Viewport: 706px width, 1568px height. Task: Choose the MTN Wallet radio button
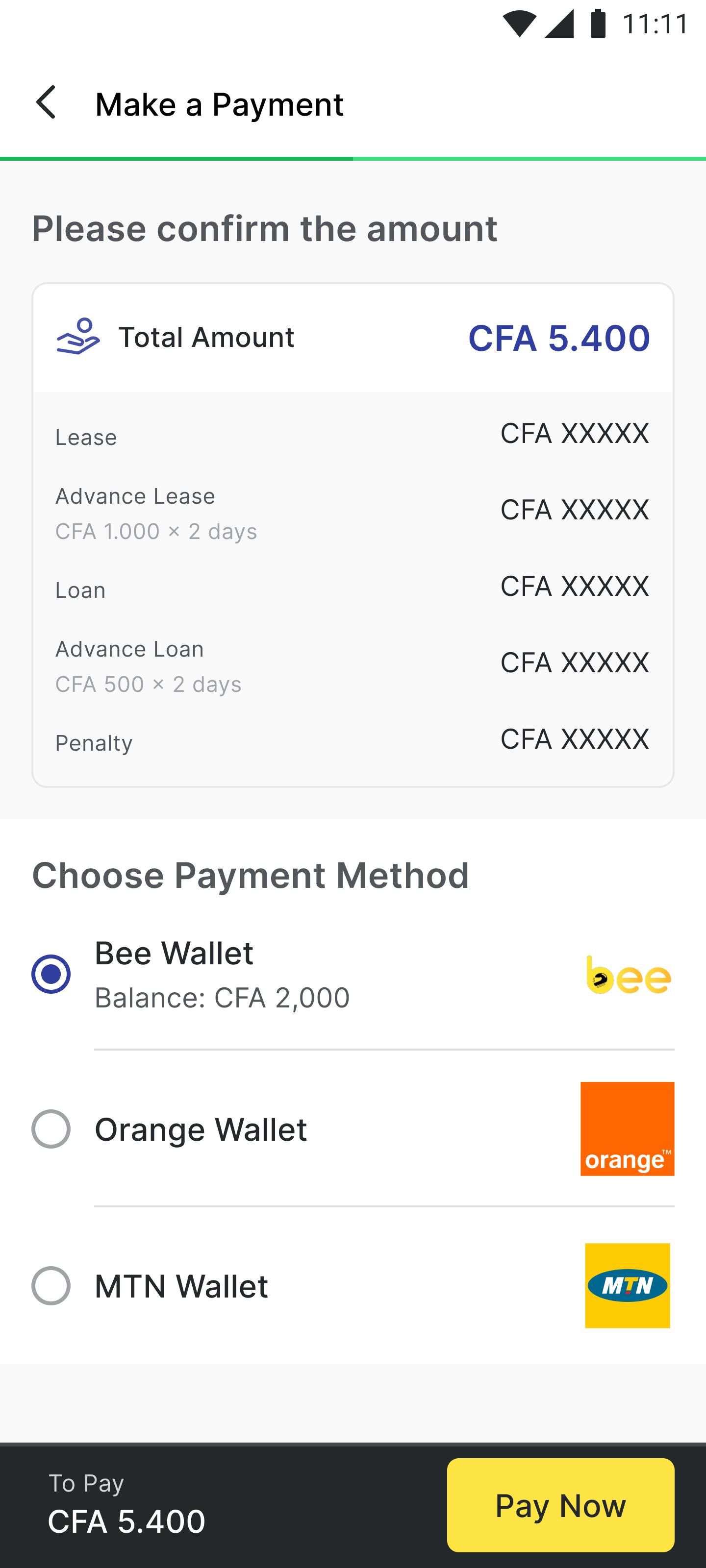pos(51,1286)
